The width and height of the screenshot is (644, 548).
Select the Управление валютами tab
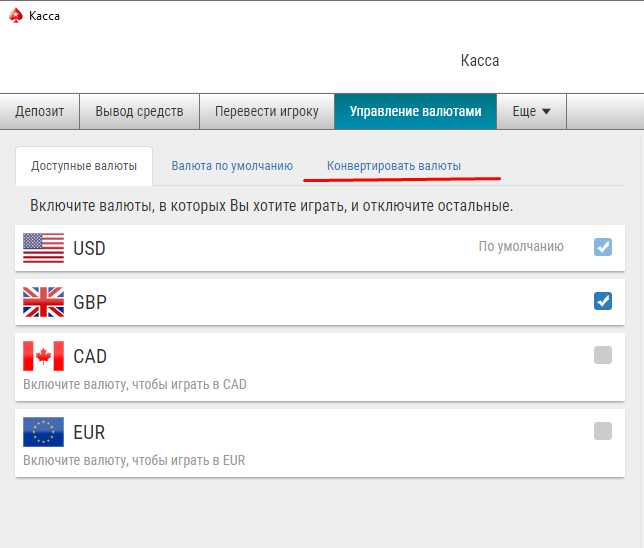point(415,112)
